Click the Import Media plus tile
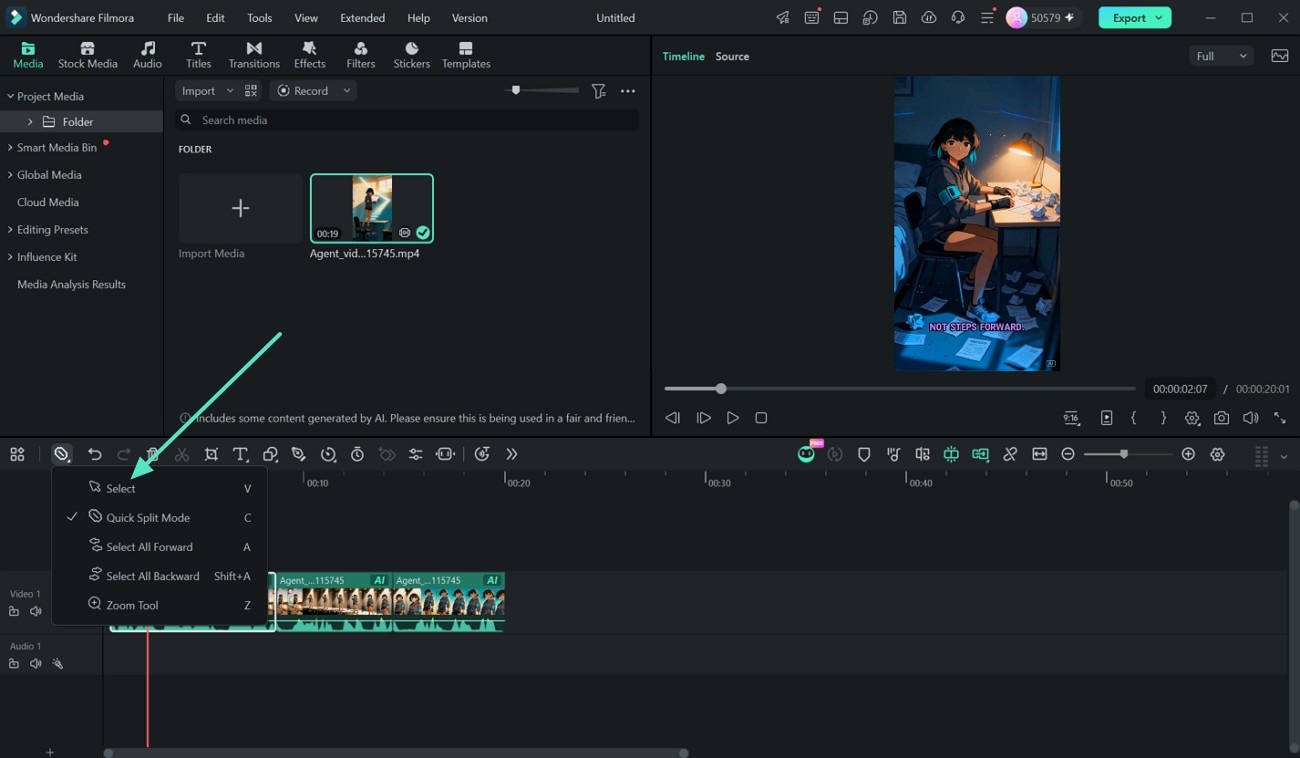 coord(240,208)
